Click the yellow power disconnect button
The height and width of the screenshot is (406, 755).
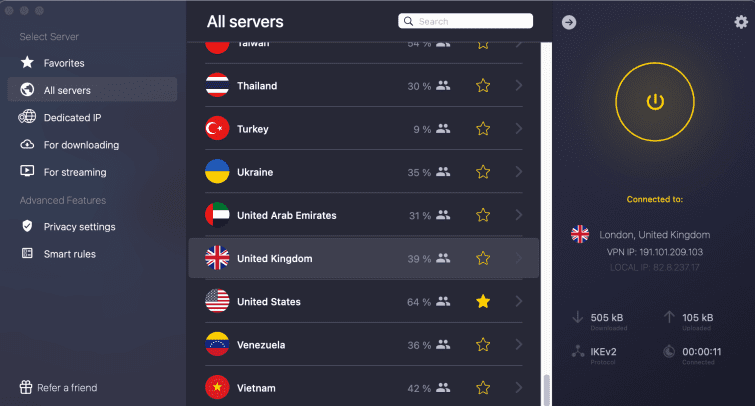click(x=655, y=102)
